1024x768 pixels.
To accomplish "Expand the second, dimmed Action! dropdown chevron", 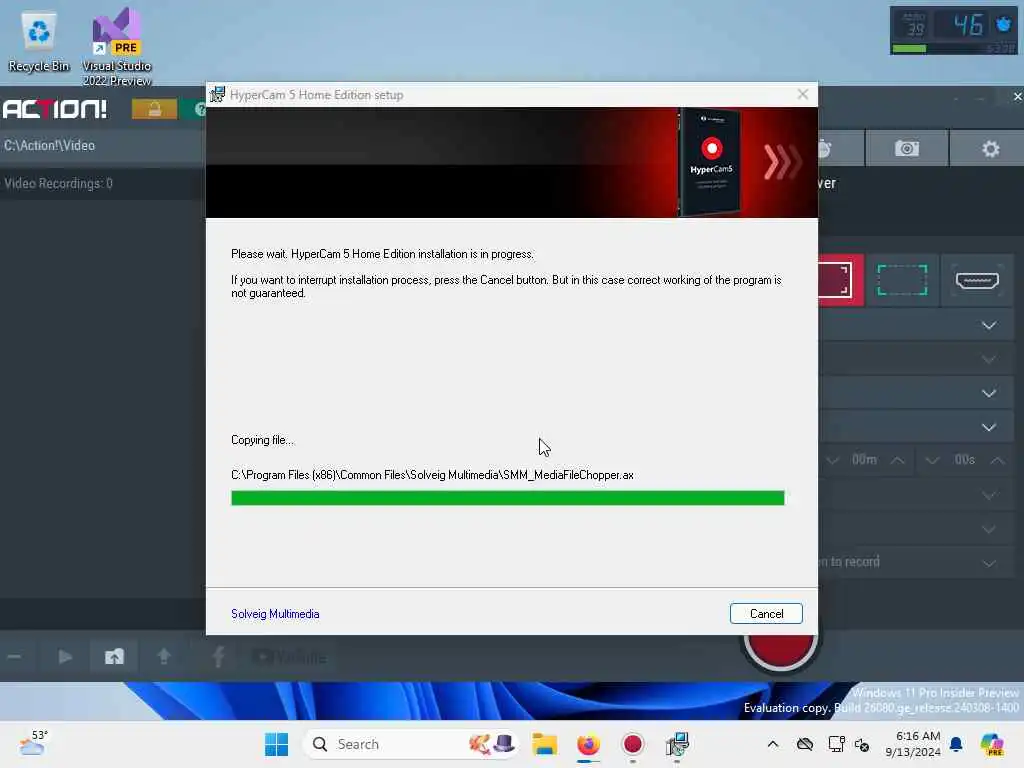I will pos(989,359).
